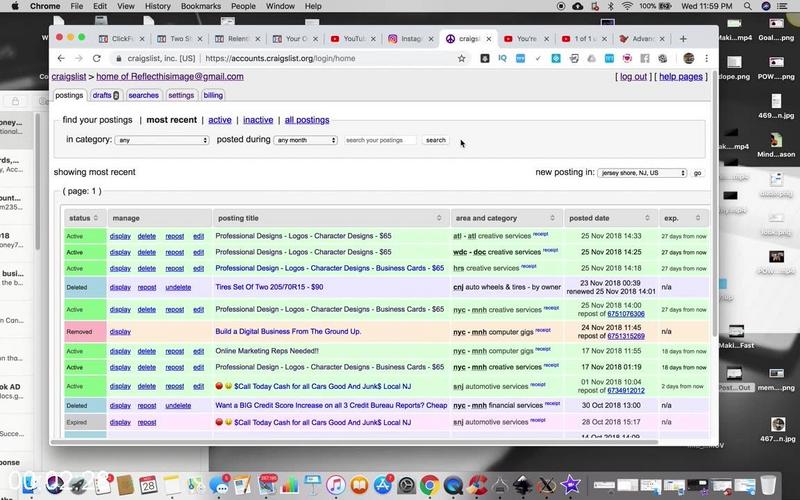Switch to the Instagram browser tab
800x500 pixels.
tap(410, 39)
